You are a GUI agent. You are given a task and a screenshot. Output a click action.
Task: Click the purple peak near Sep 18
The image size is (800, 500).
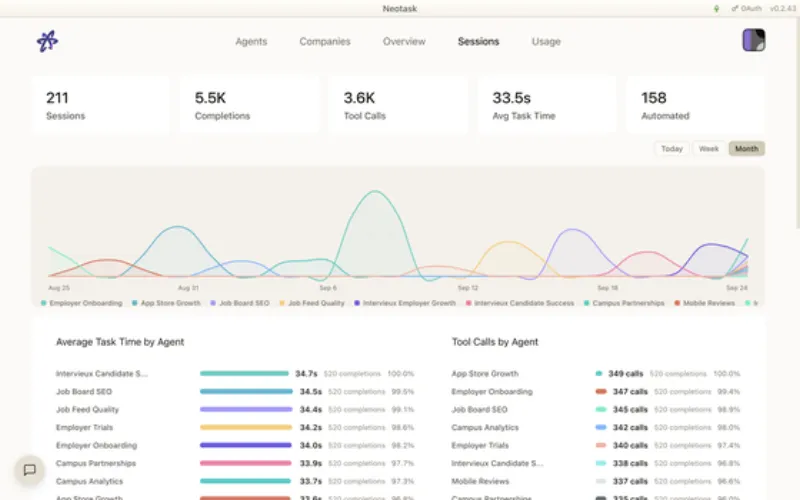tap(572, 230)
